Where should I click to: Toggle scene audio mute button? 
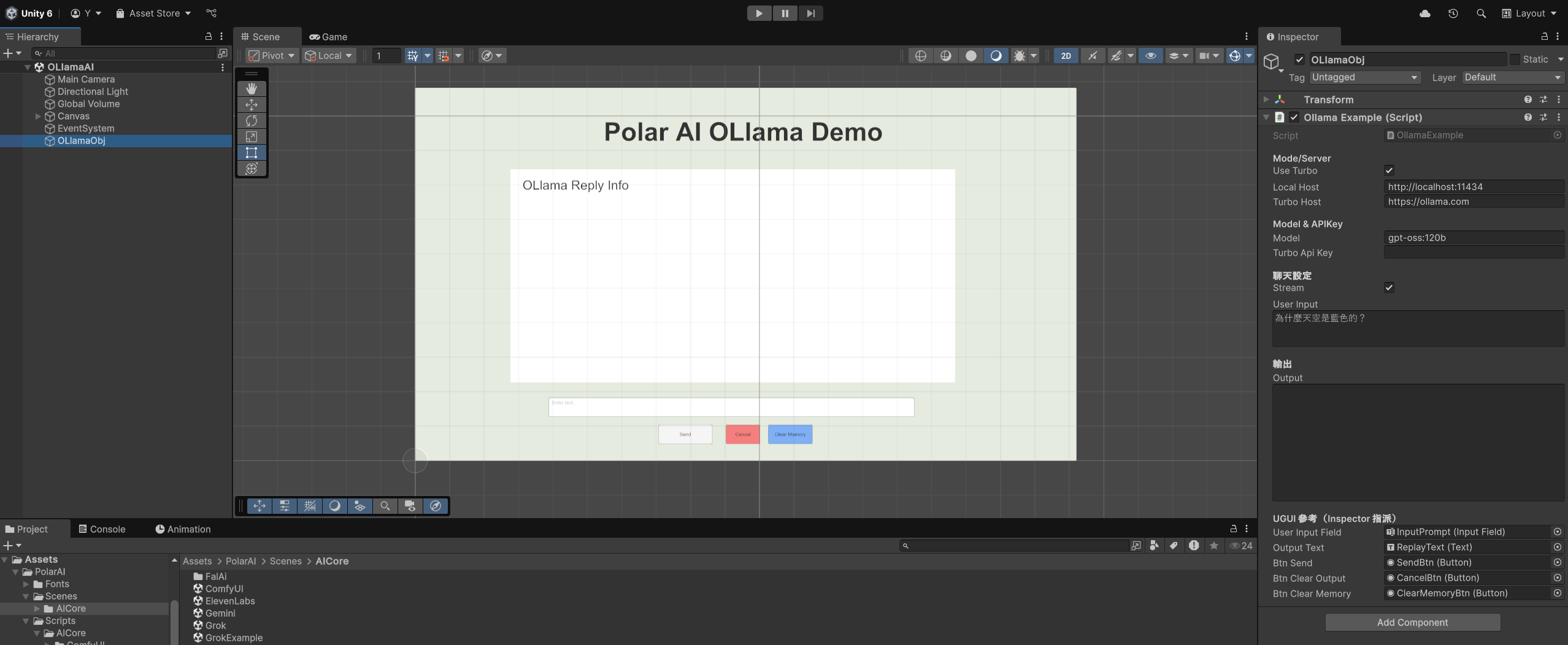click(x=1093, y=56)
